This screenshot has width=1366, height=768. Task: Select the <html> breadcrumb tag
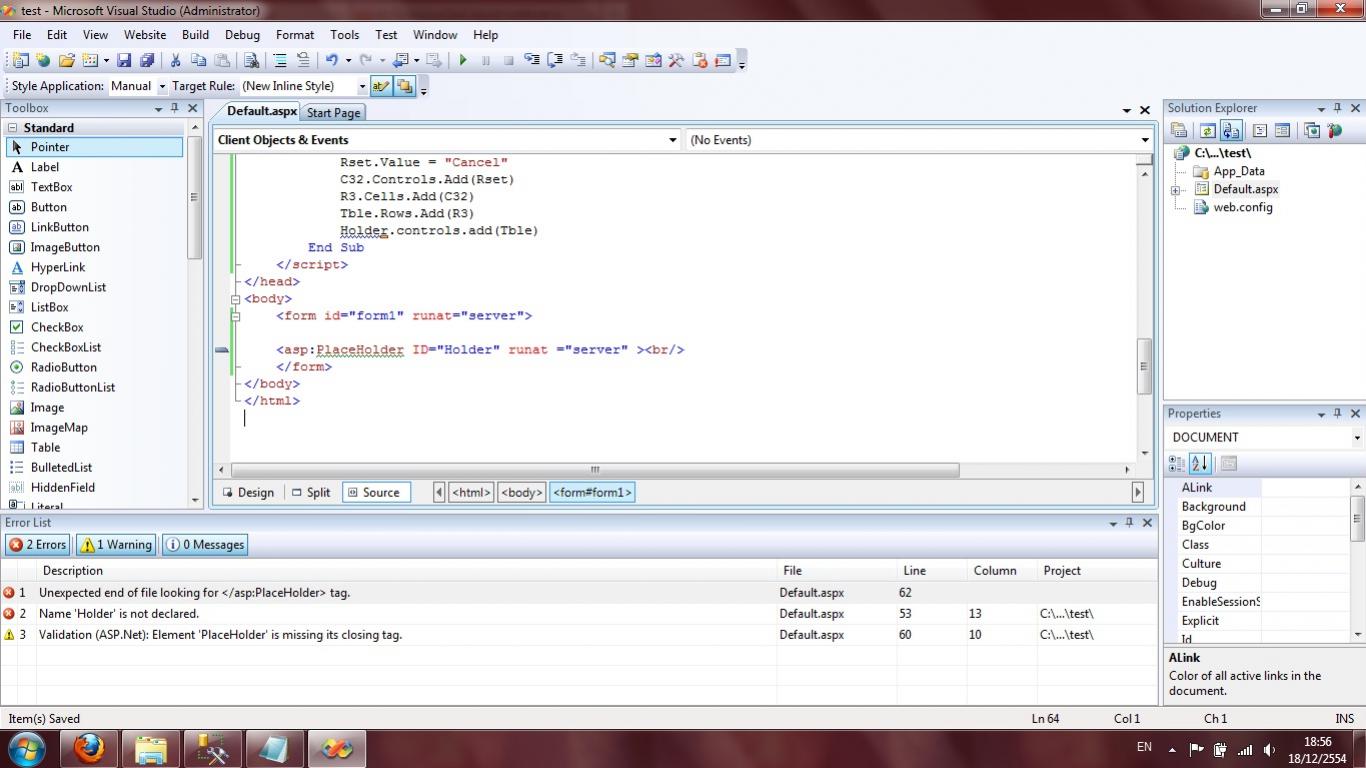coord(471,492)
